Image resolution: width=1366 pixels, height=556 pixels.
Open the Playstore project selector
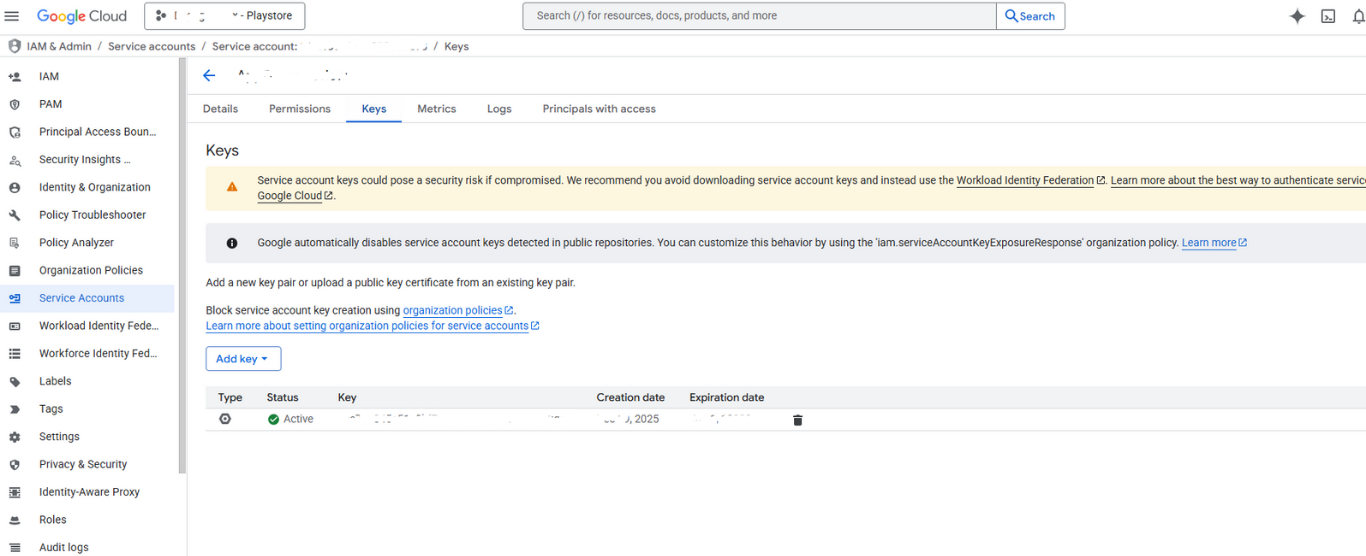pos(225,16)
